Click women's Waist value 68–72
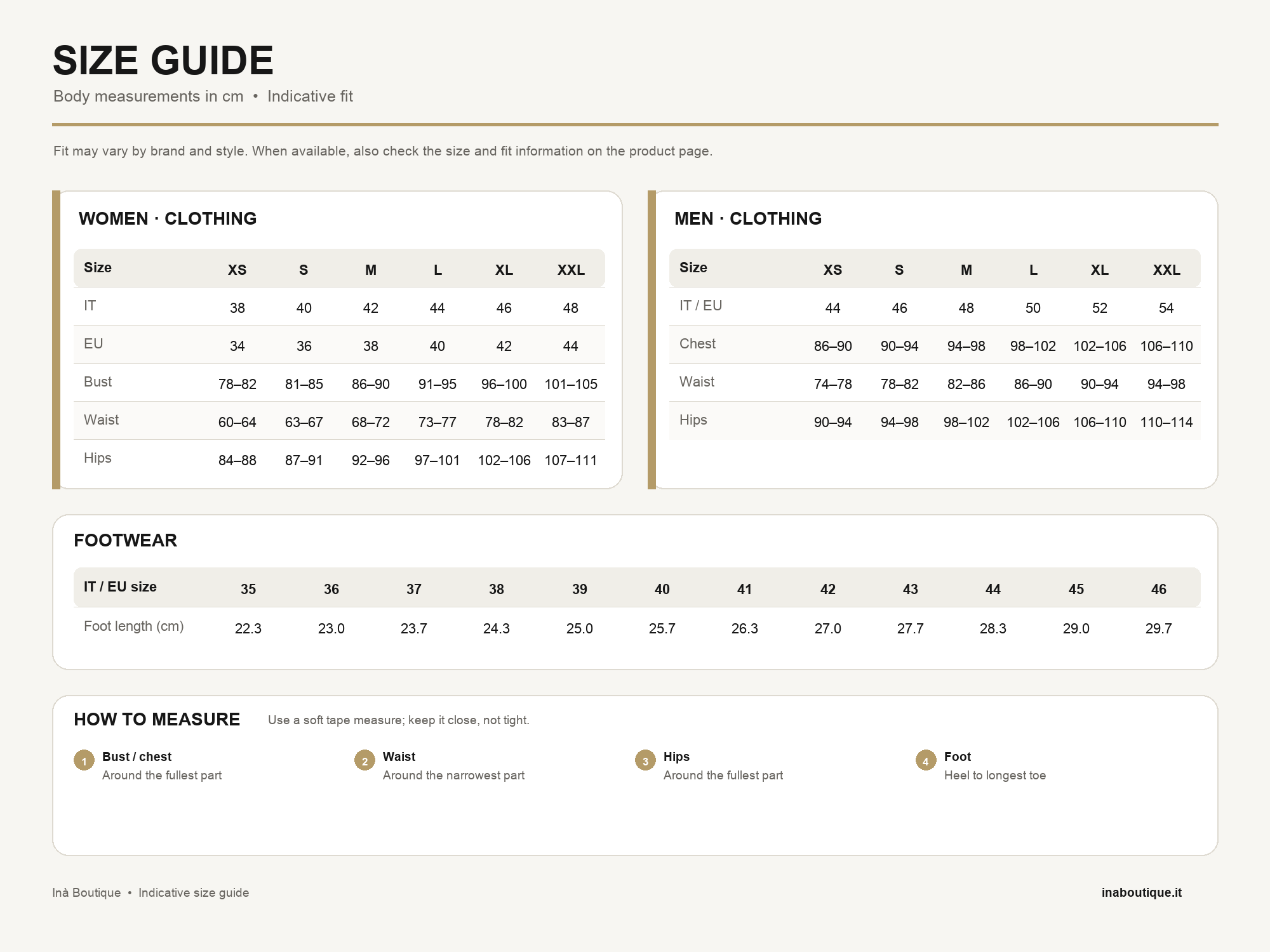Screen dimensions: 1270x952 [x=371, y=422]
